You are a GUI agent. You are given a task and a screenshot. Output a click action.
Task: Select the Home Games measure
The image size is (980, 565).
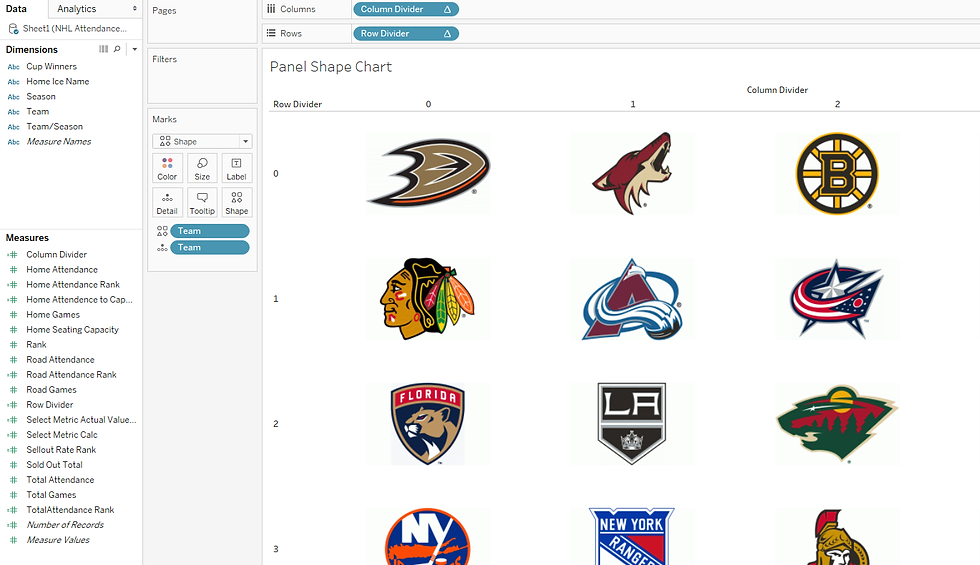53,314
